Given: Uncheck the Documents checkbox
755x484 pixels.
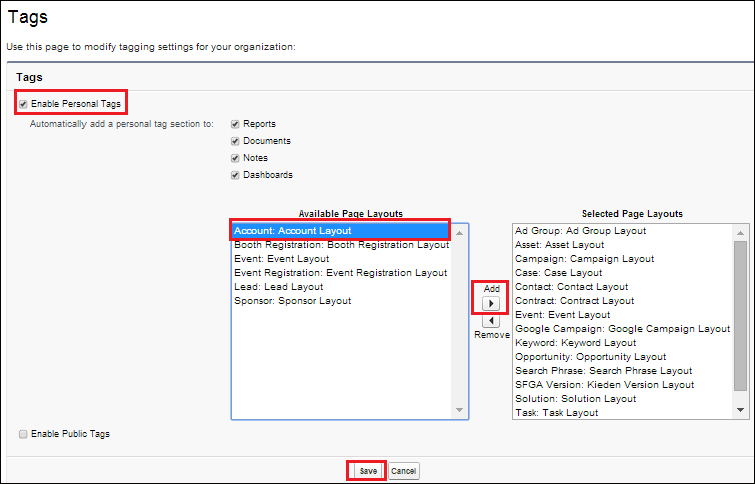Looking at the screenshot, I should (x=235, y=141).
